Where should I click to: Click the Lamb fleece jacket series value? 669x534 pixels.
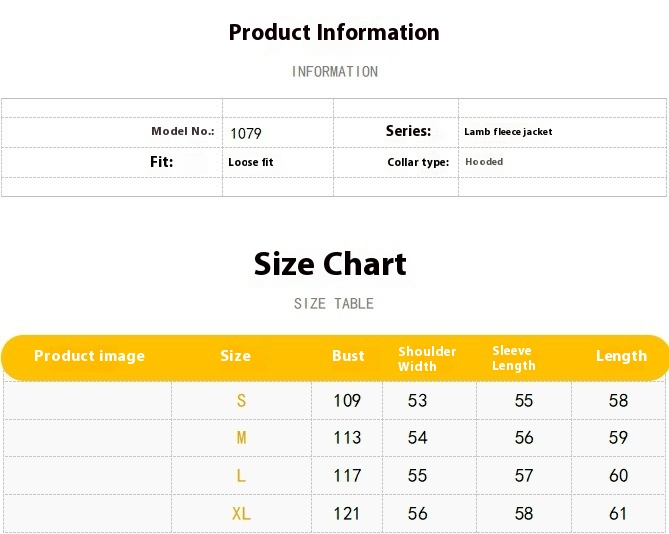508,132
